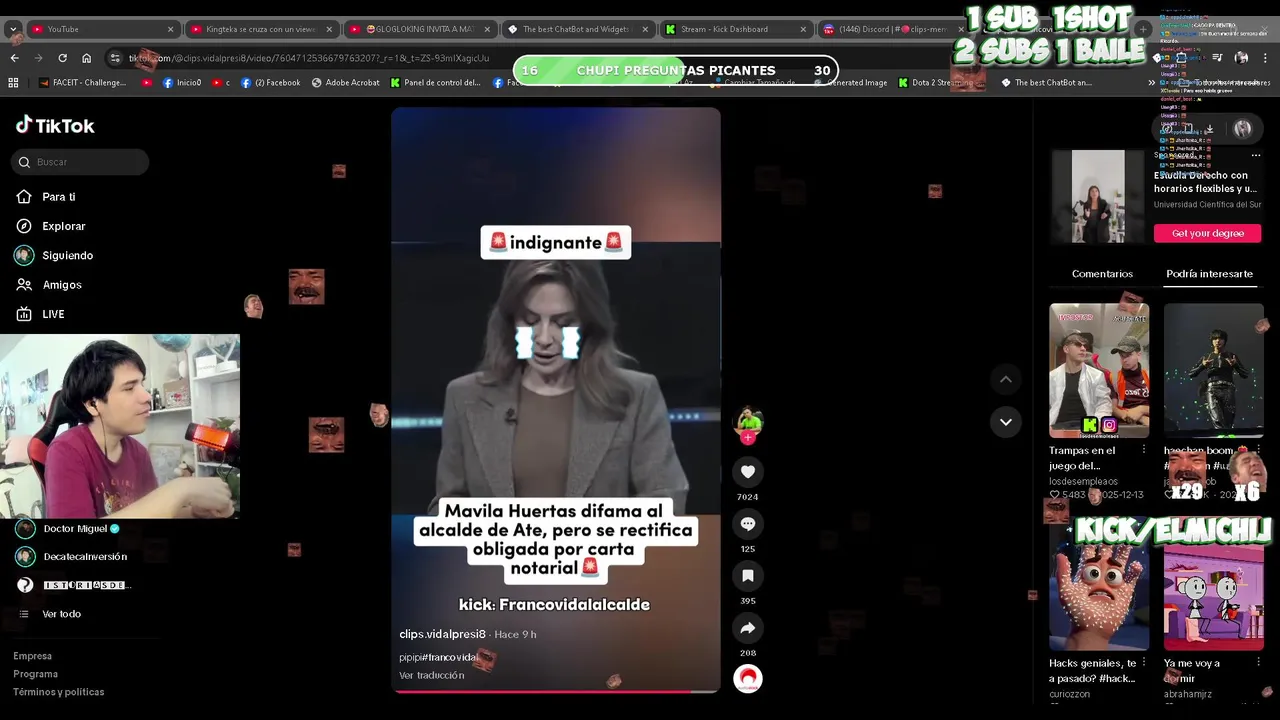The image size is (1280, 720).
Task: Open haechan boom video thumbnail
Action: [x=1214, y=370]
